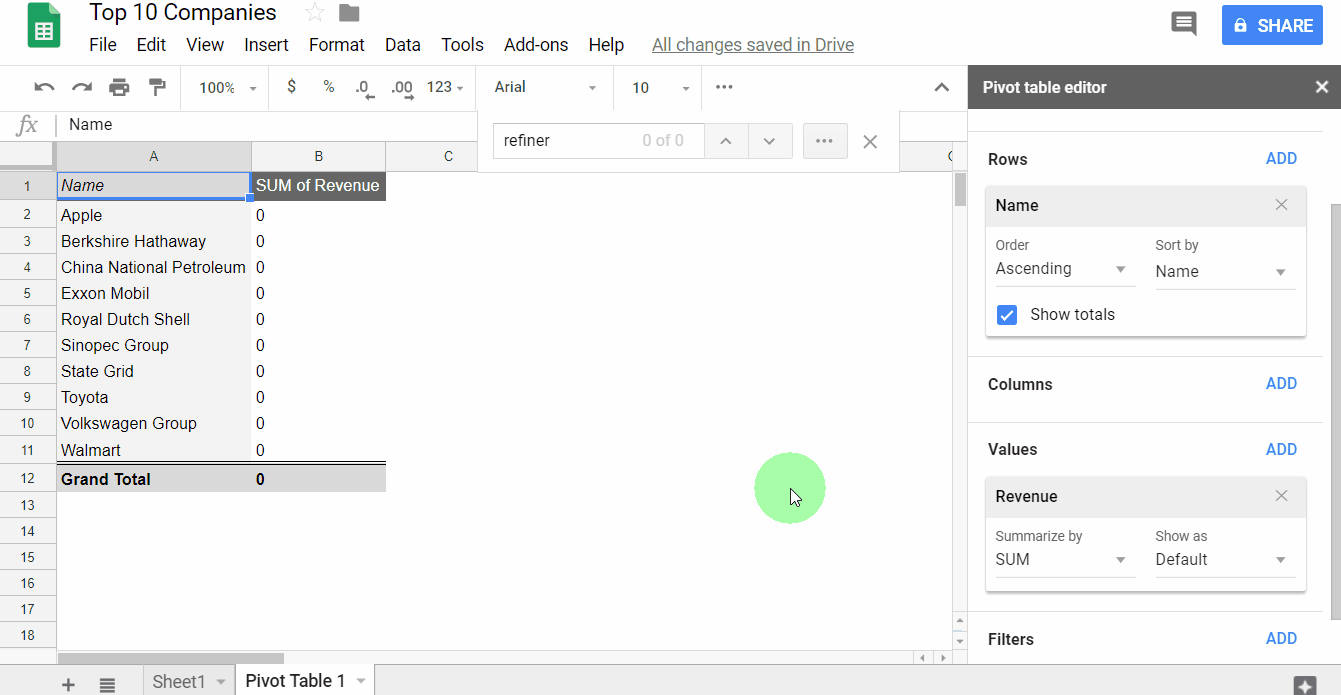Open the Edit menu
The image size is (1341, 695).
[x=151, y=45]
